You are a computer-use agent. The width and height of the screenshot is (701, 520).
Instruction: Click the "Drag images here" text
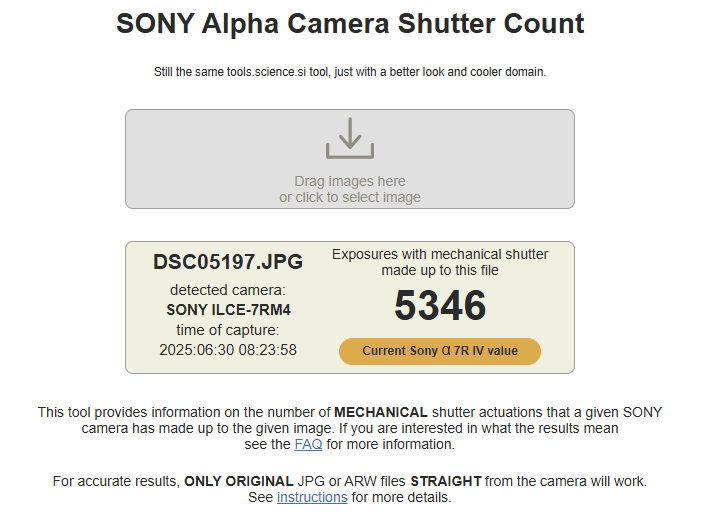[349, 181]
